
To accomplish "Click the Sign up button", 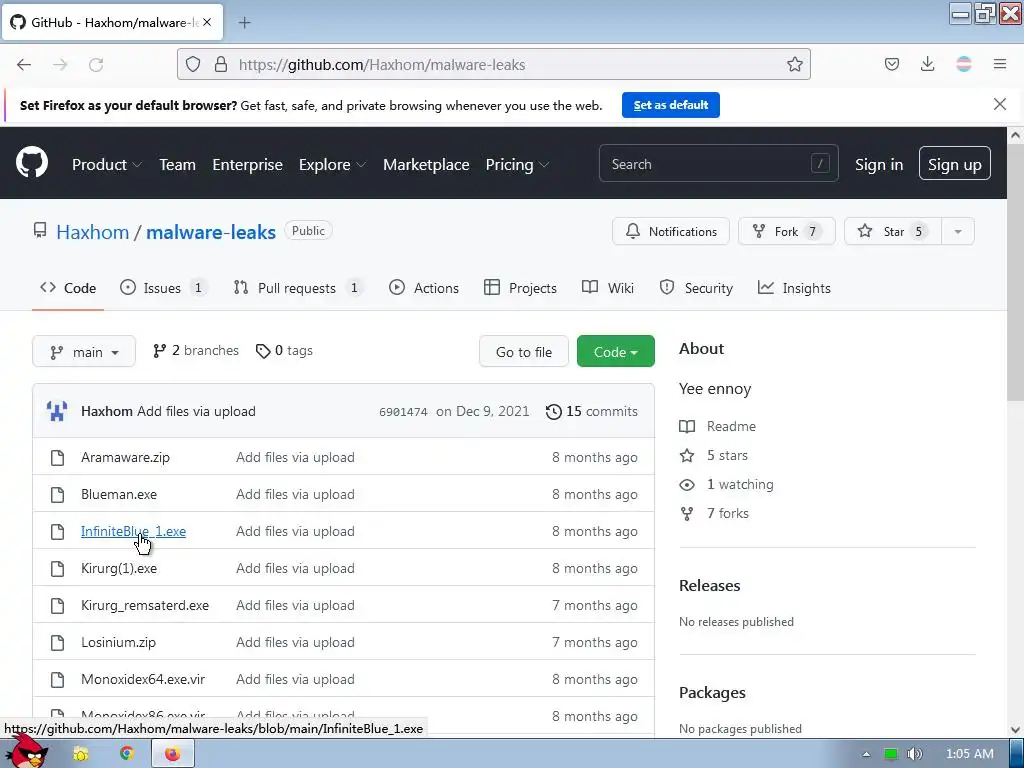I will tap(954, 164).
